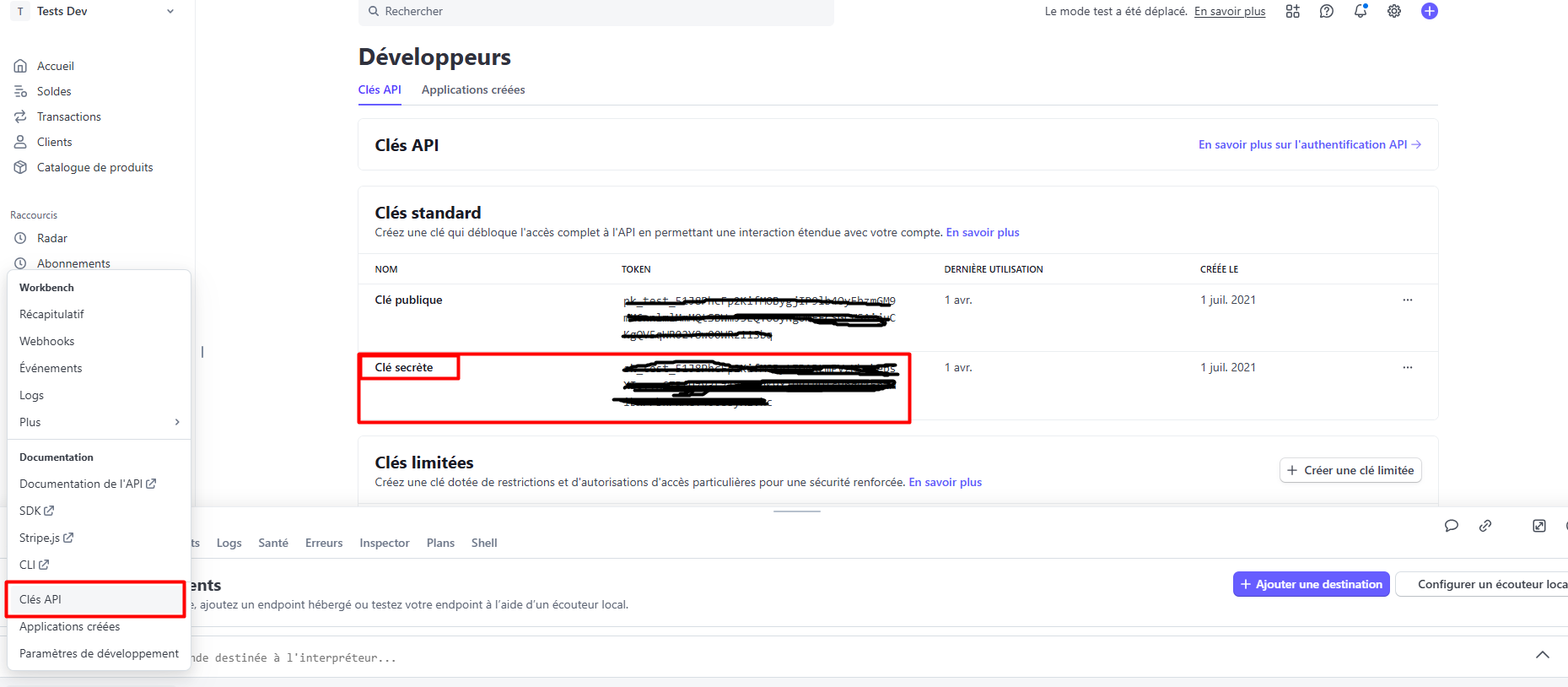Screen dimensions: 1568x687
Task: Click the workbench expand window icon
Action: tap(1538, 525)
